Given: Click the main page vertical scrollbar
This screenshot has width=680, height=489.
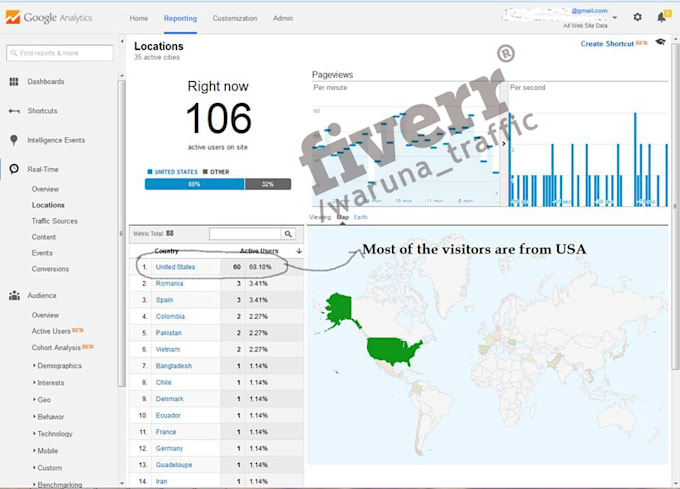Looking at the screenshot, I should tap(676, 208).
